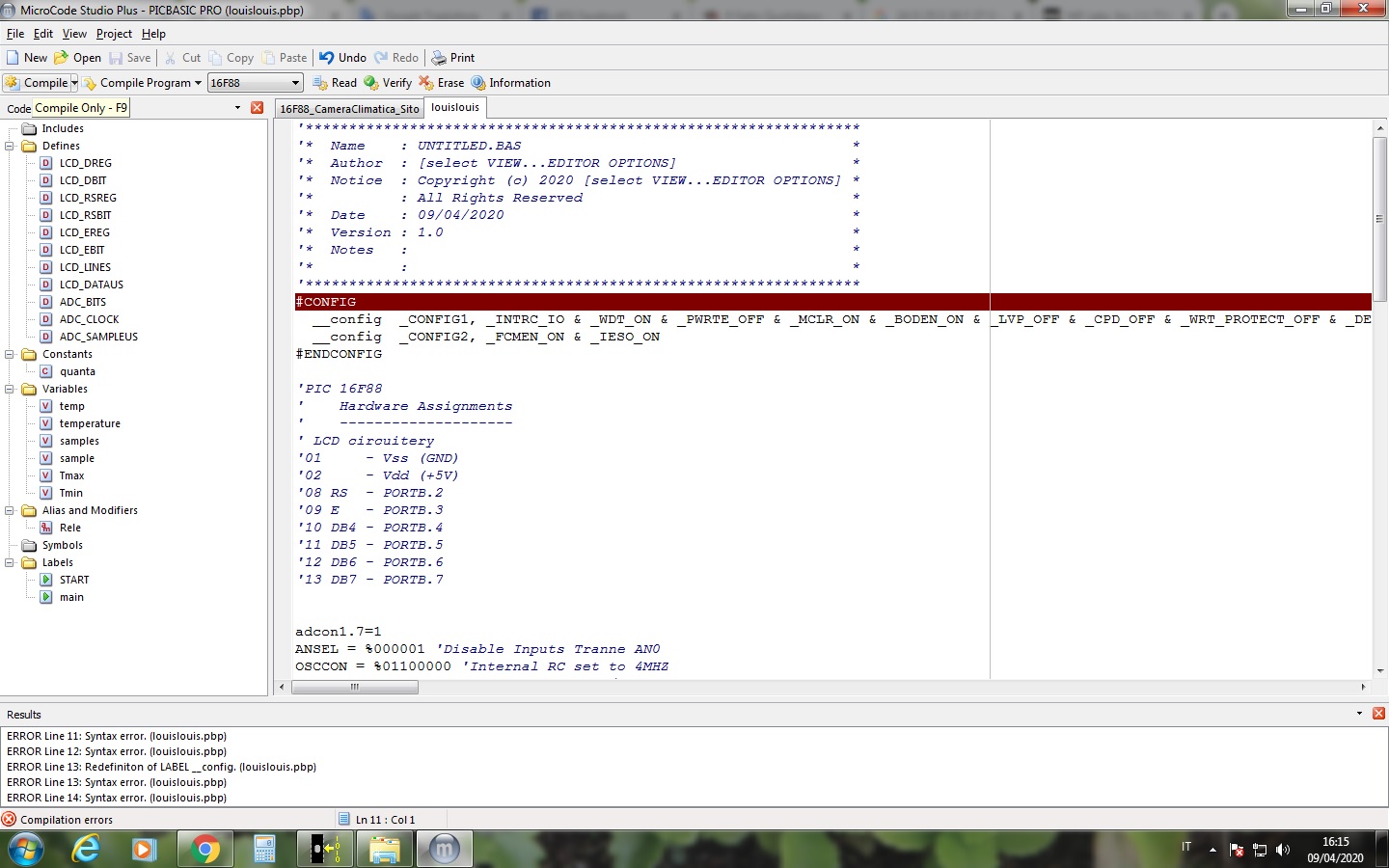This screenshot has width=1389, height=868.
Task: Print the code with the Print icon
Action: point(439,58)
